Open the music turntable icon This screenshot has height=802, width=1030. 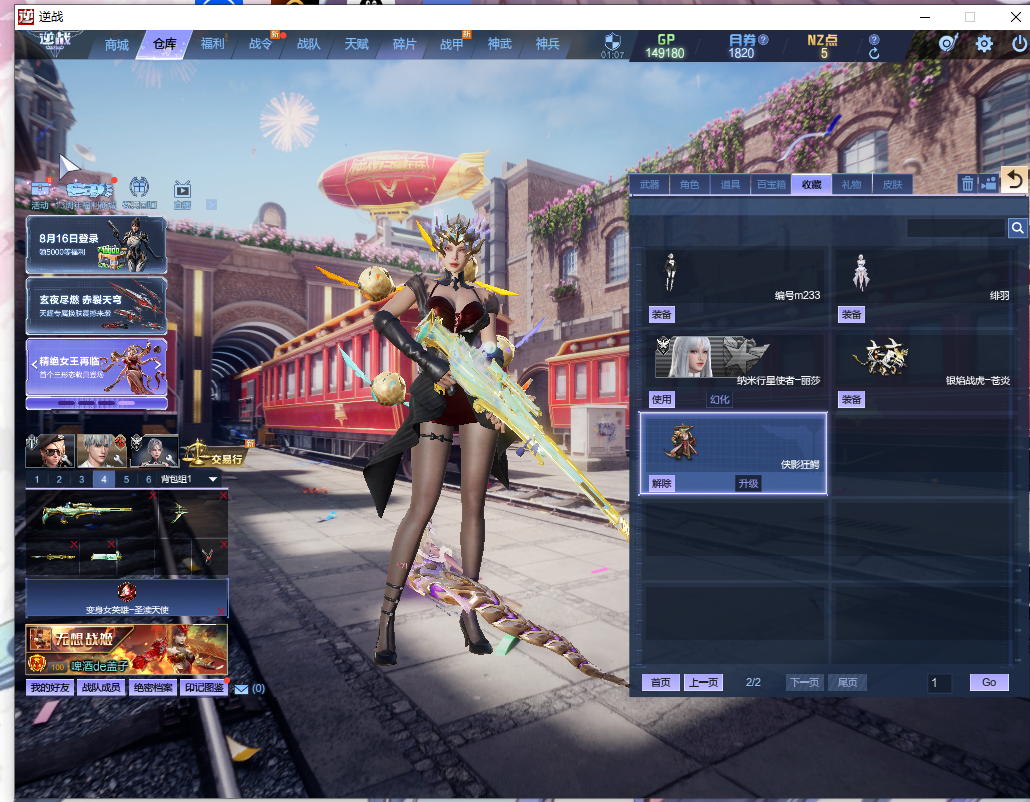(947, 43)
